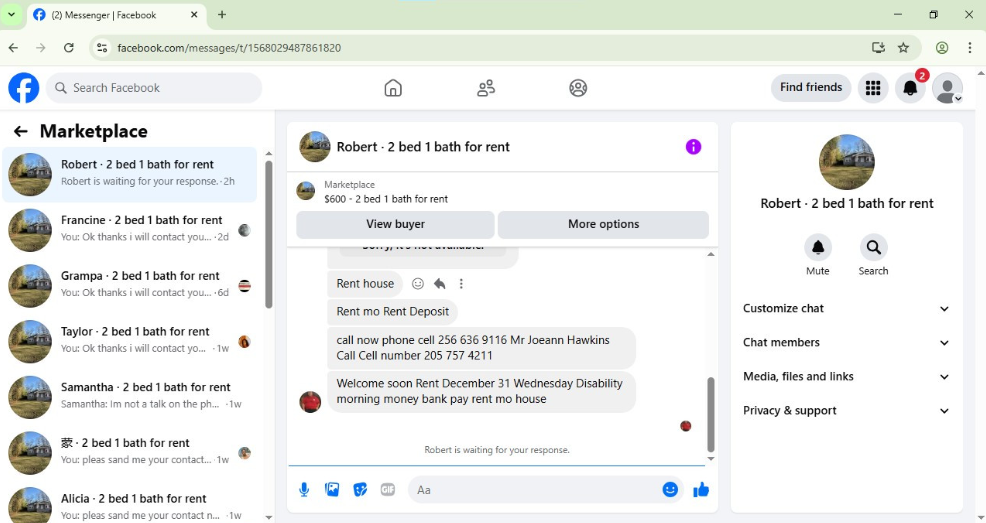
Task: Open a new browser tab
Action: click(221, 14)
